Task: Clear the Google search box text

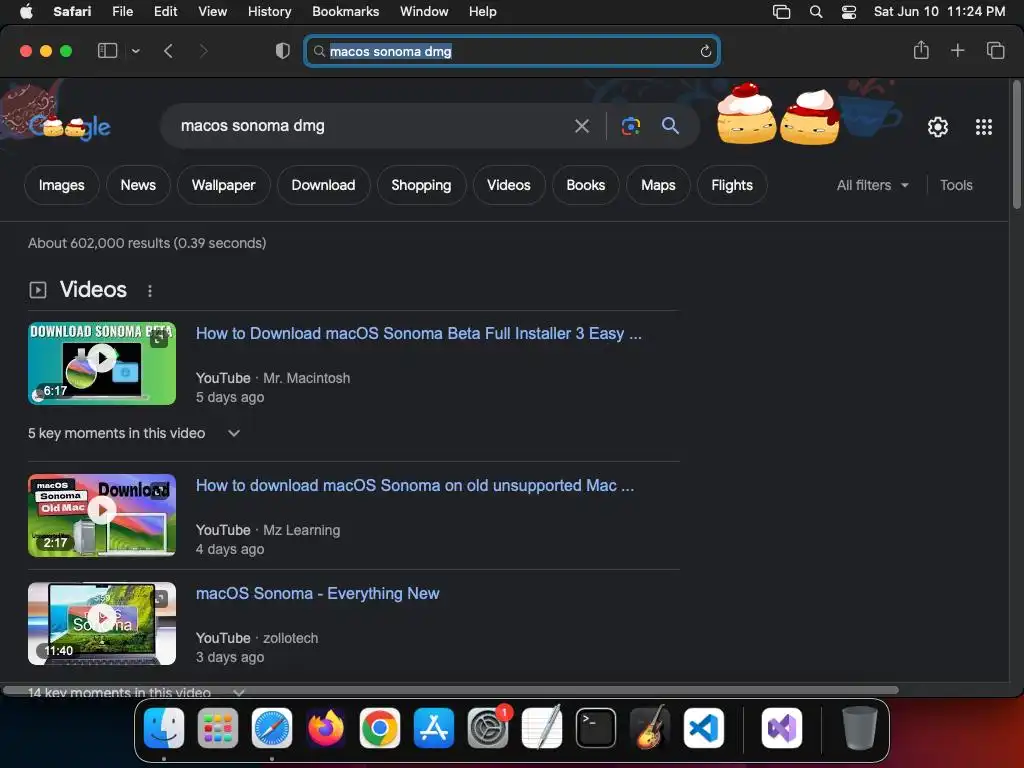Action: tap(581, 126)
